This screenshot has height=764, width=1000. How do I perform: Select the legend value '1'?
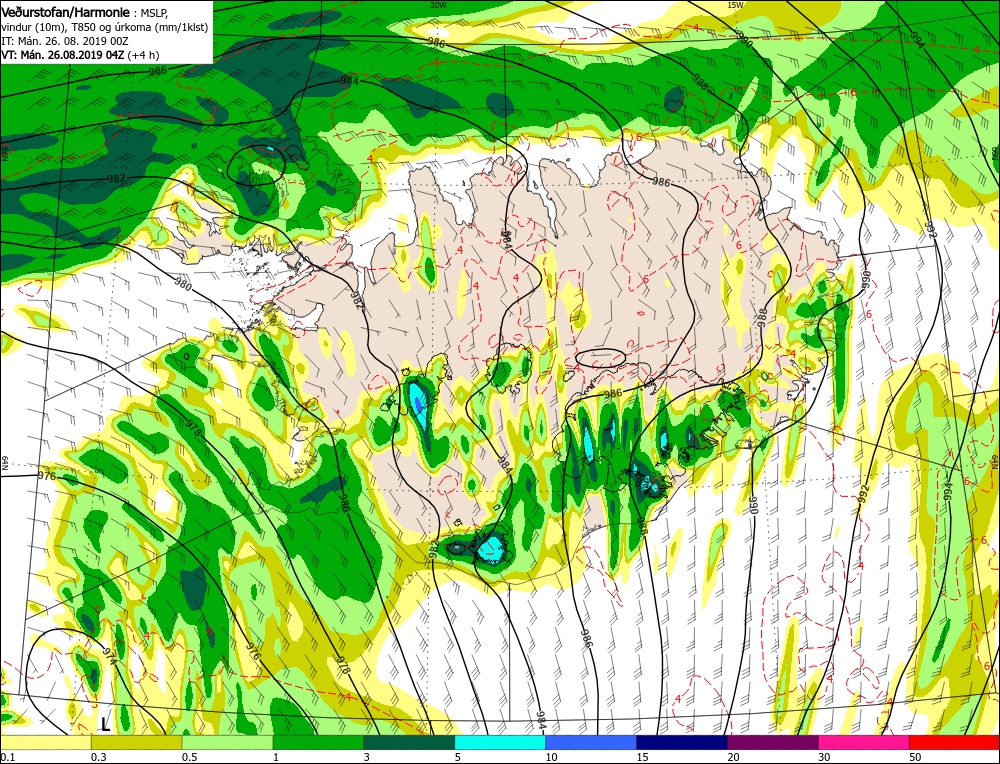click(276, 756)
